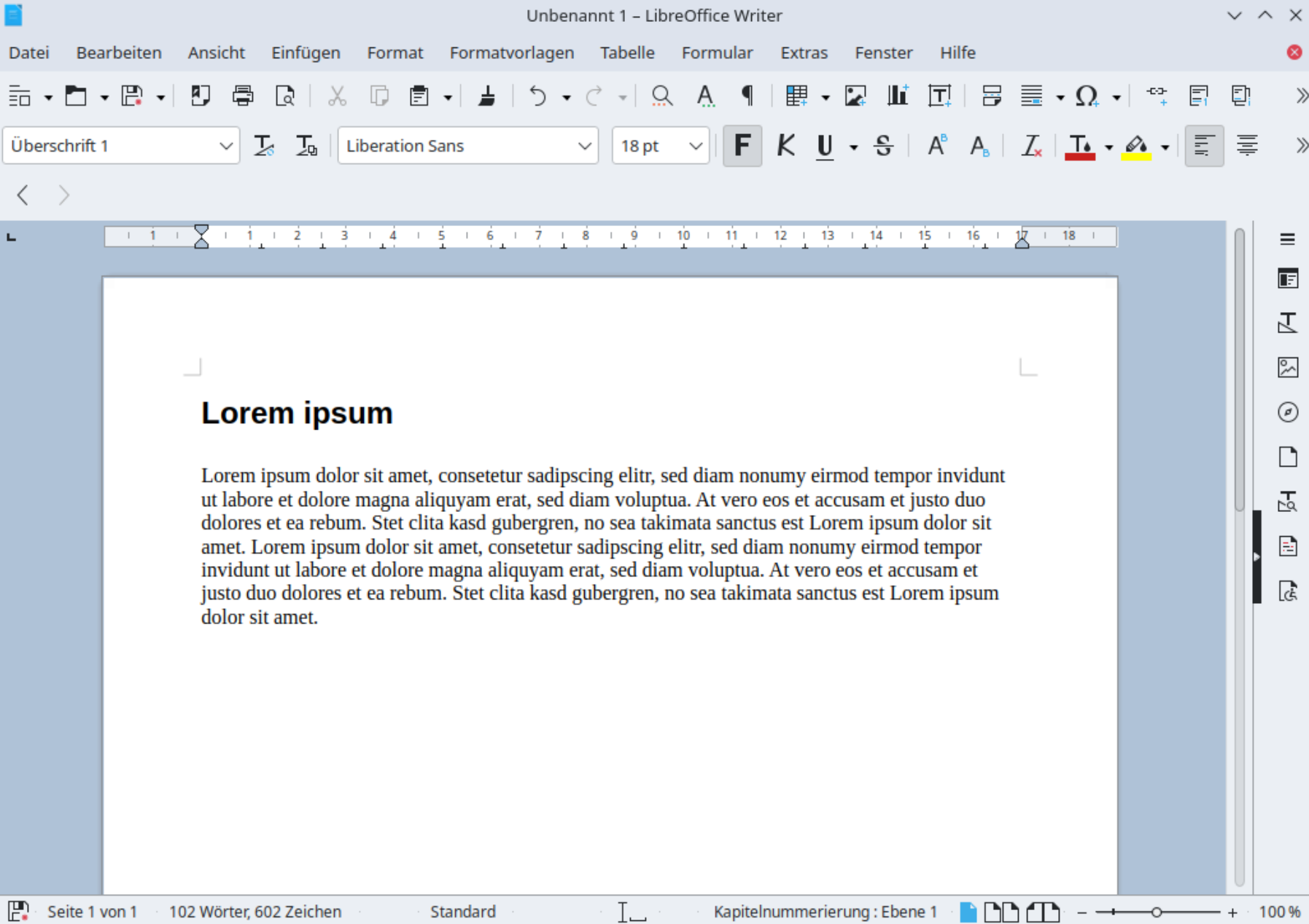Insert a special character
1309x924 pixels.
[x=1087, y=96]
